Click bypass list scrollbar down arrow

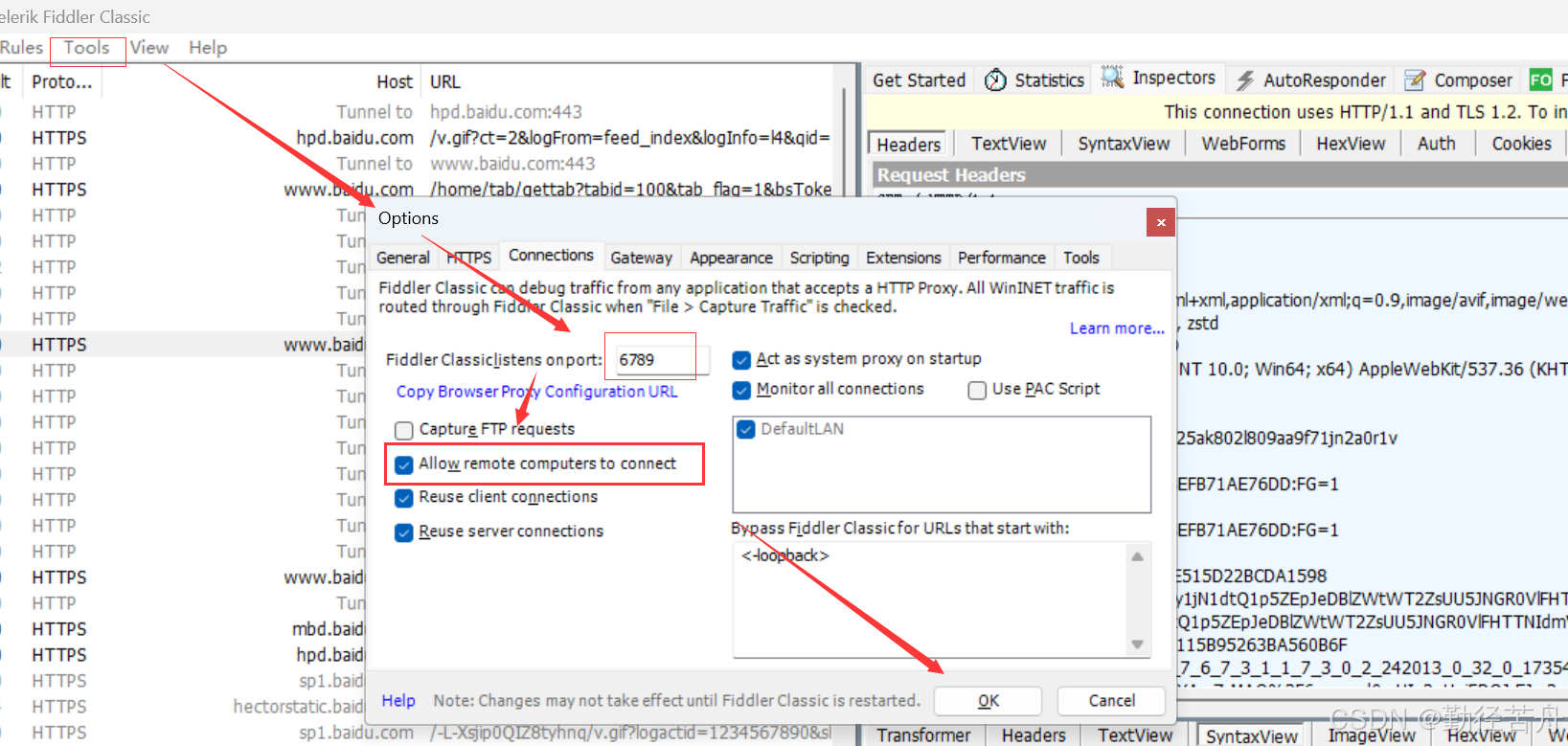pos(1137,644)
